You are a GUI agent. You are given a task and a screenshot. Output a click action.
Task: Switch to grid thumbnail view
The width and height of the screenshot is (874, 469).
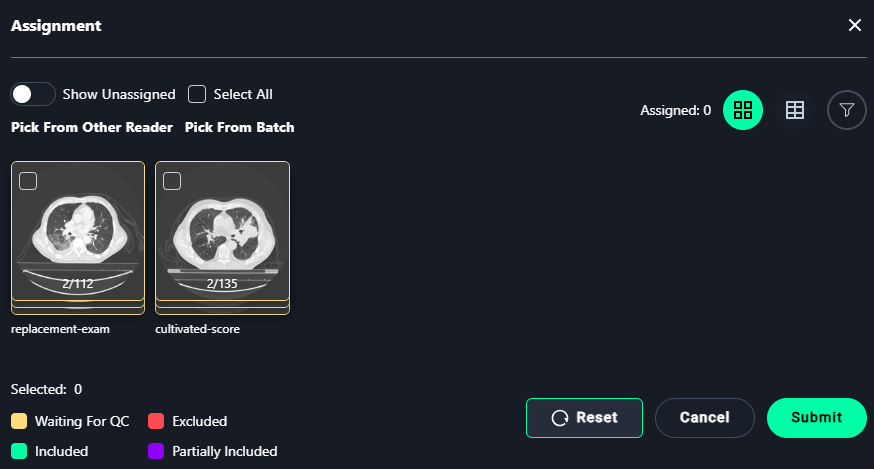click(742, 110)
